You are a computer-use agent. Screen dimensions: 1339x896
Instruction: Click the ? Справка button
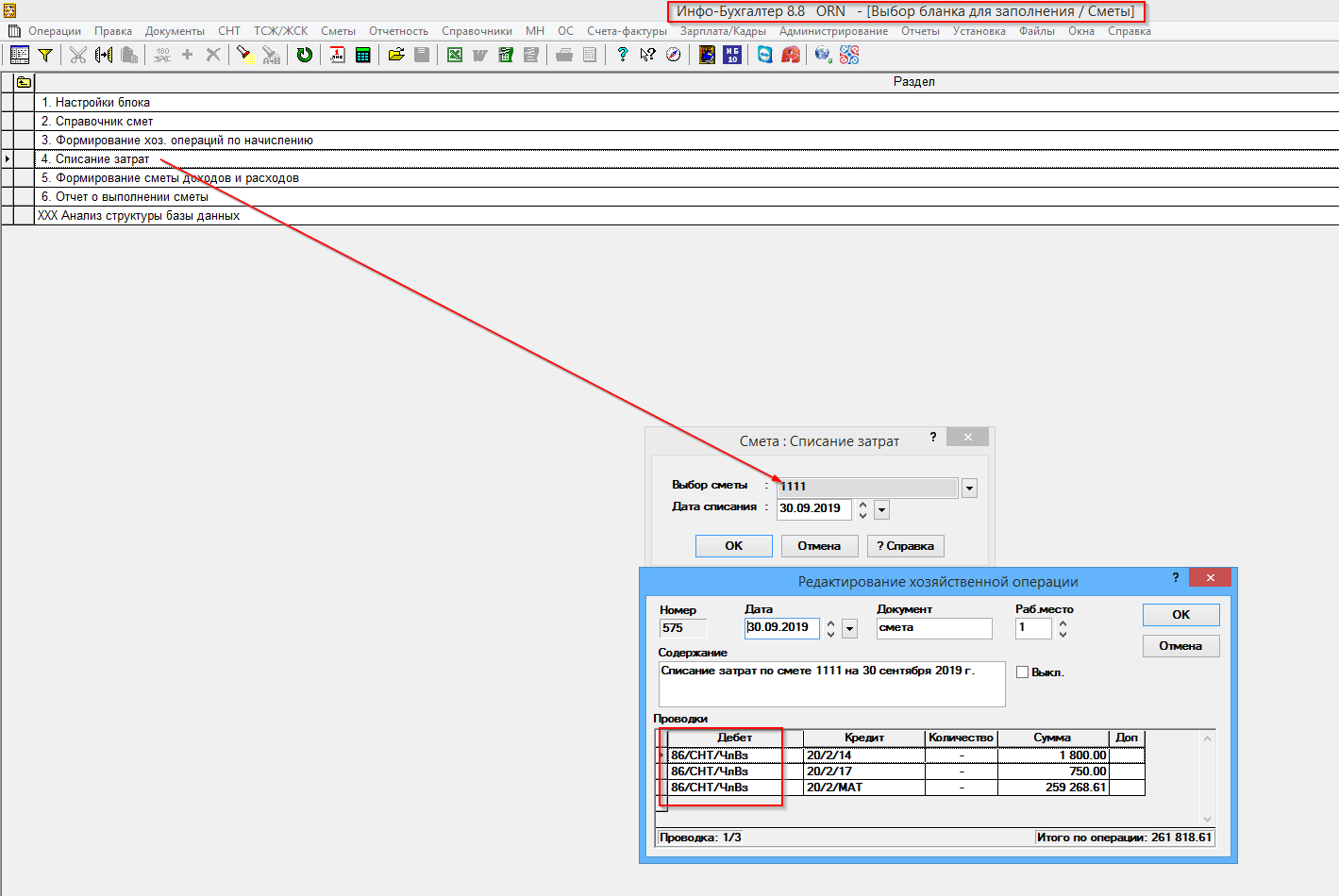pos(905,546)
